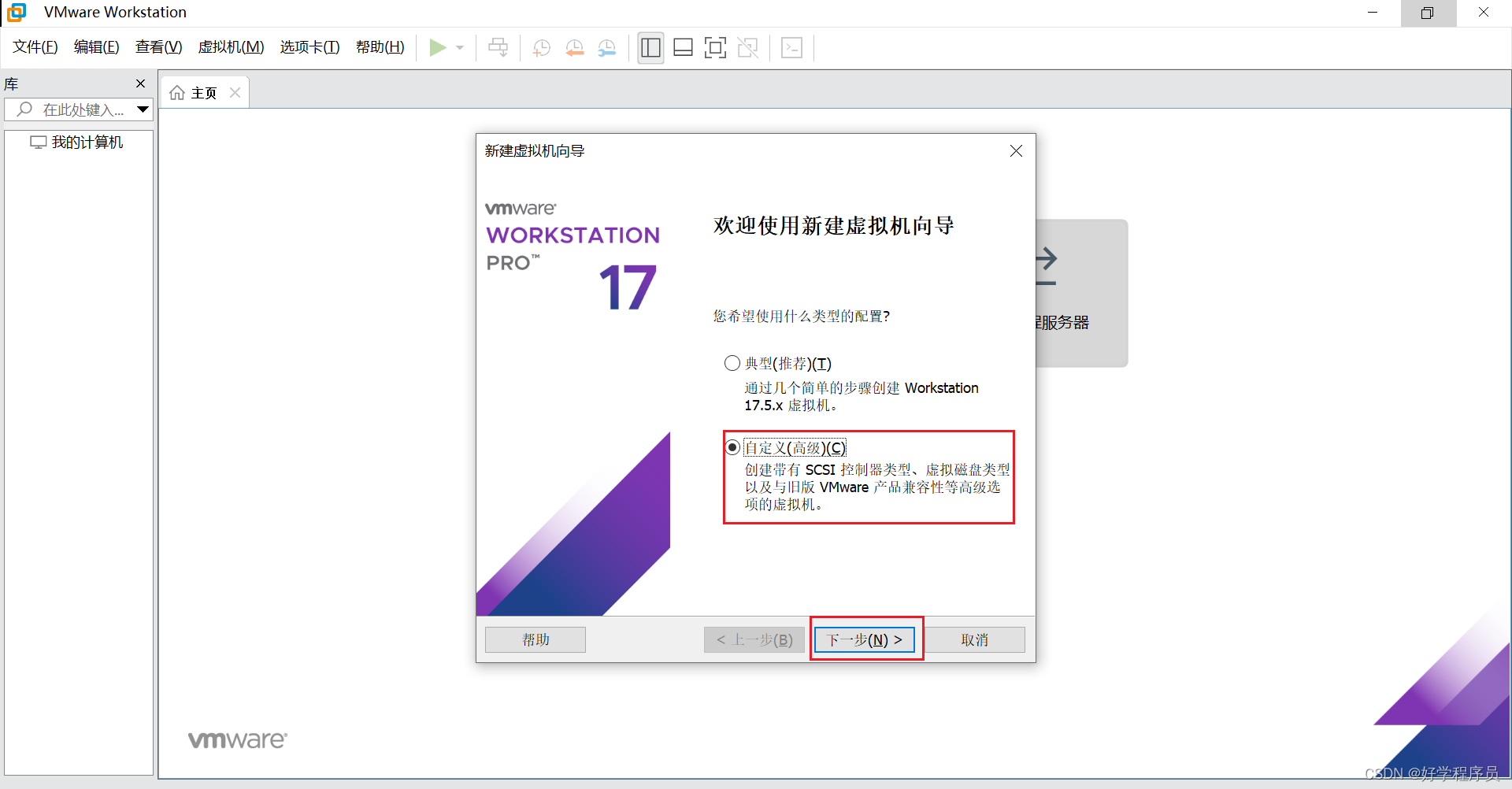Close the 主页 tab

(x=235, y=93)
